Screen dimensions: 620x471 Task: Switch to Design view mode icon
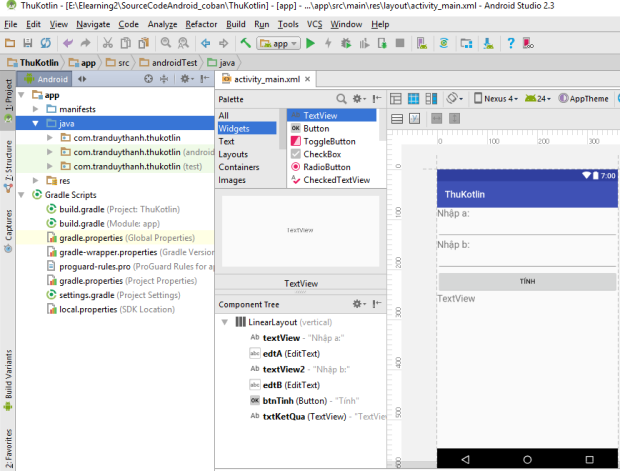tap(395, 98)
